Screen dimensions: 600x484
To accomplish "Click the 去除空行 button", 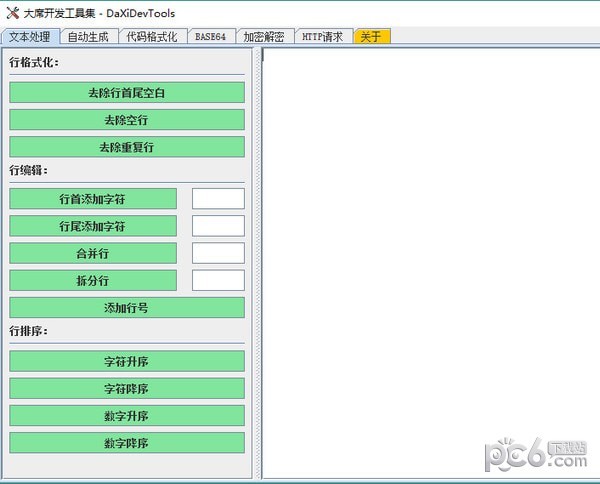I will 127,120.
